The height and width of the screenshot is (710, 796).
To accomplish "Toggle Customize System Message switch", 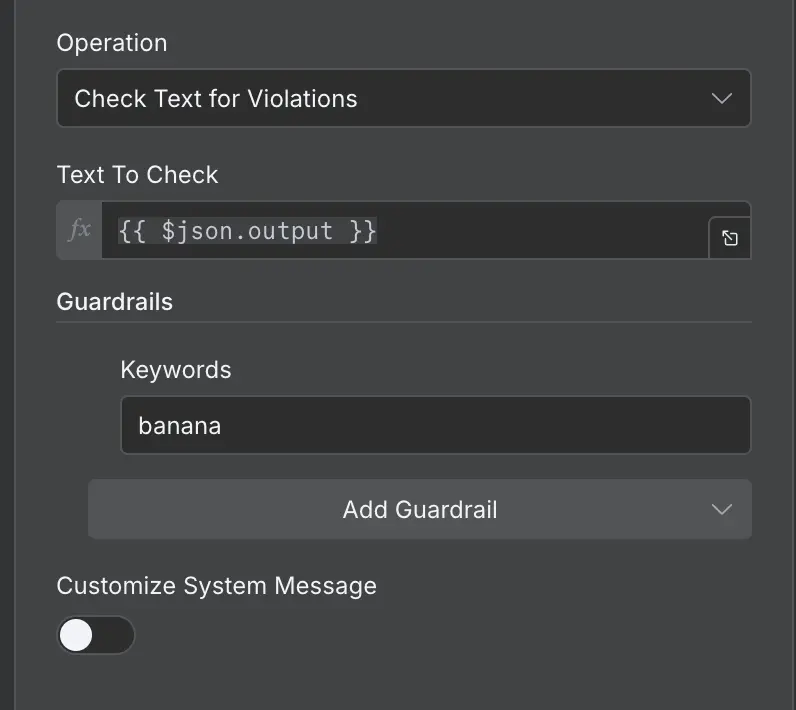I will pyautogui.click(x=95, y=635).
